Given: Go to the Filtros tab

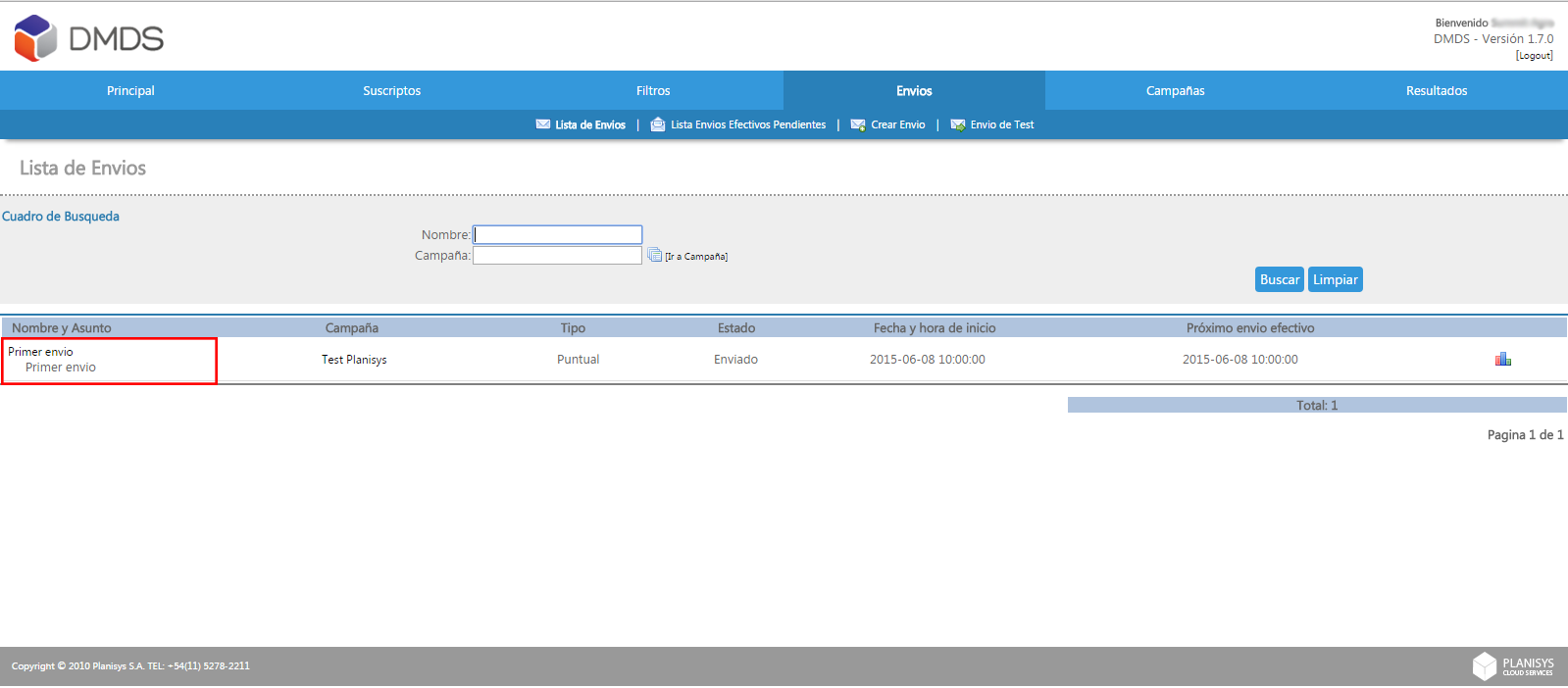Looking at the screenshot, I should pyautogui.click(x=653, y=90).
